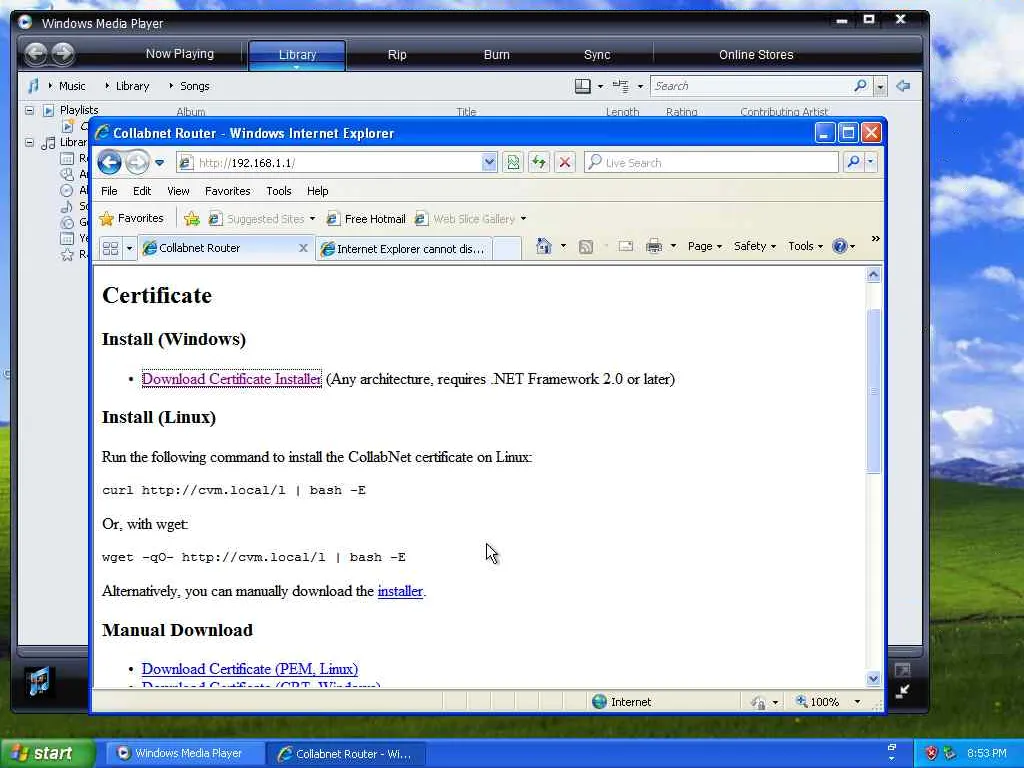
Task: Click the blue Help question icon
Action: coord(840,246)
